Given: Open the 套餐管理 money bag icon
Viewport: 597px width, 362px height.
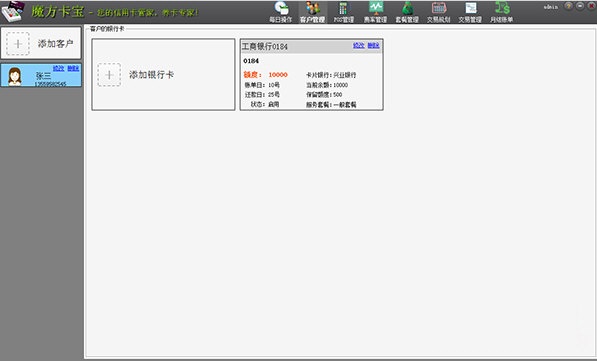Looking at the screenshot, I should pyautogui.click(x=407, y=12).
